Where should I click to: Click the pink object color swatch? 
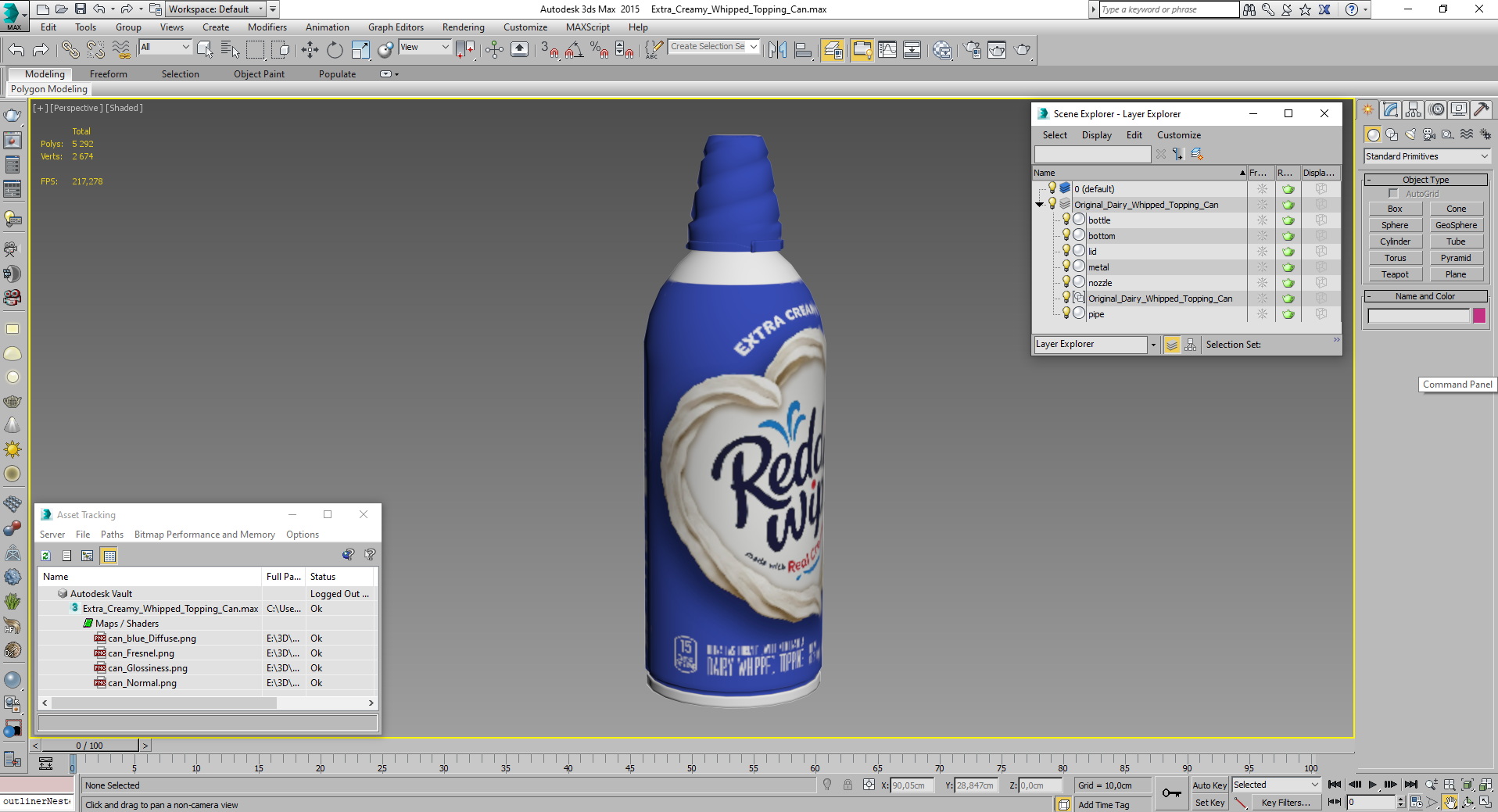(x=1479, y=316)
